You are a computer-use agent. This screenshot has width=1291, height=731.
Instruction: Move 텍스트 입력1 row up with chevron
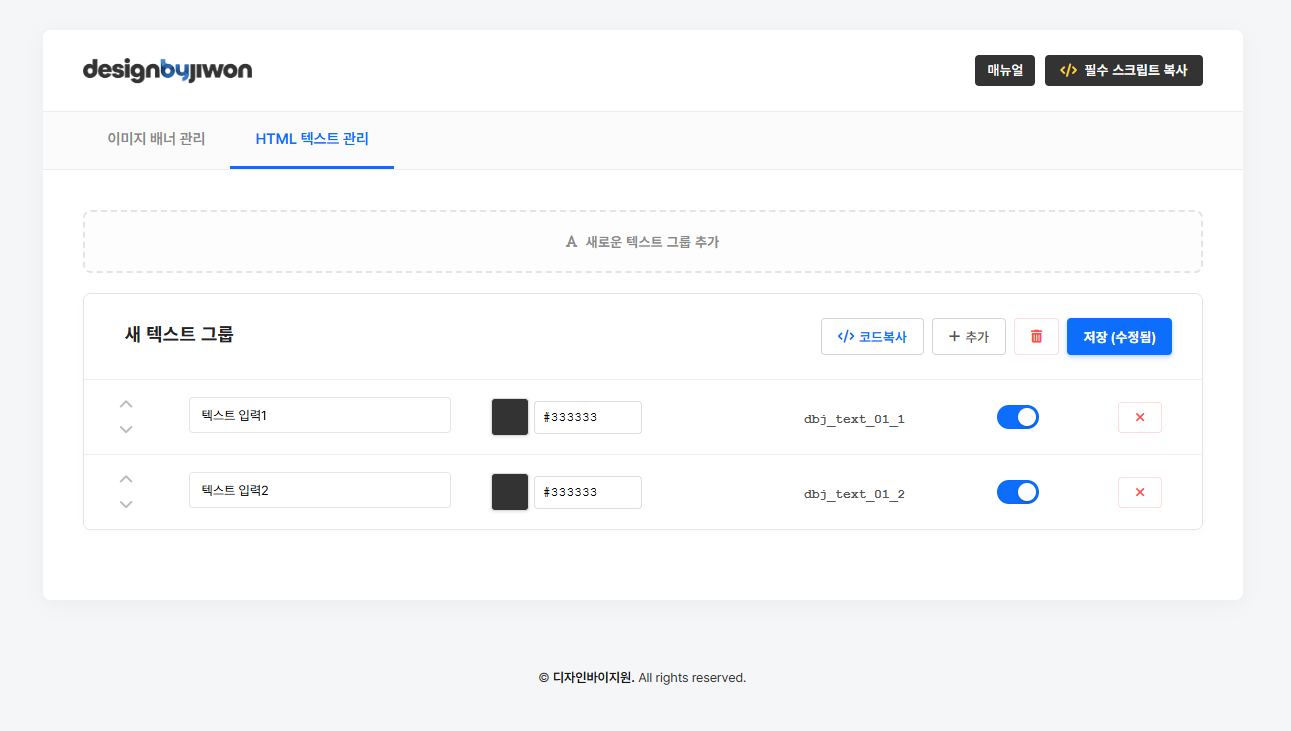[x=126, y=404]
